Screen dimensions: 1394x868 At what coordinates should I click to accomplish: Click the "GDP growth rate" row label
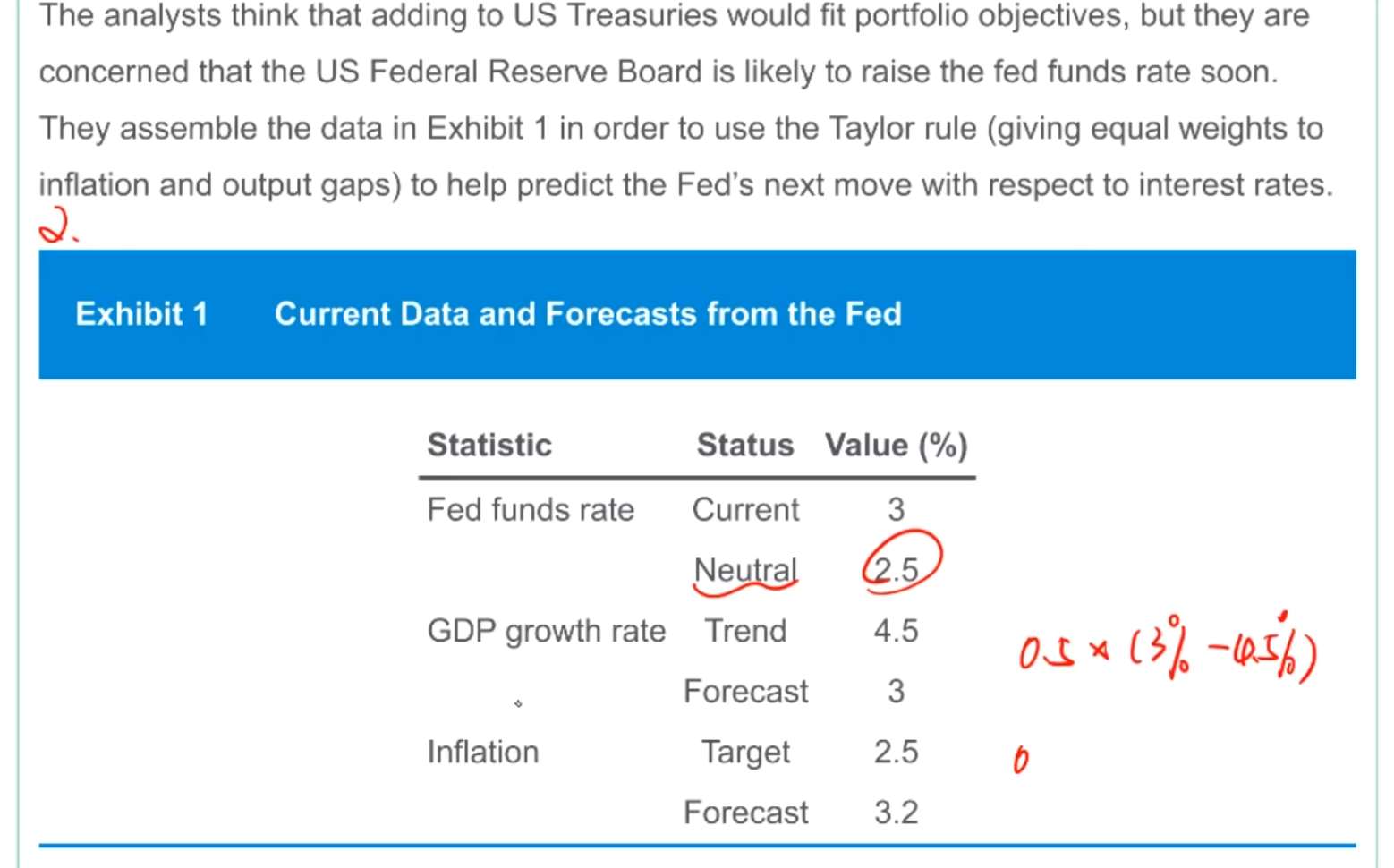[x=546, y=631]
